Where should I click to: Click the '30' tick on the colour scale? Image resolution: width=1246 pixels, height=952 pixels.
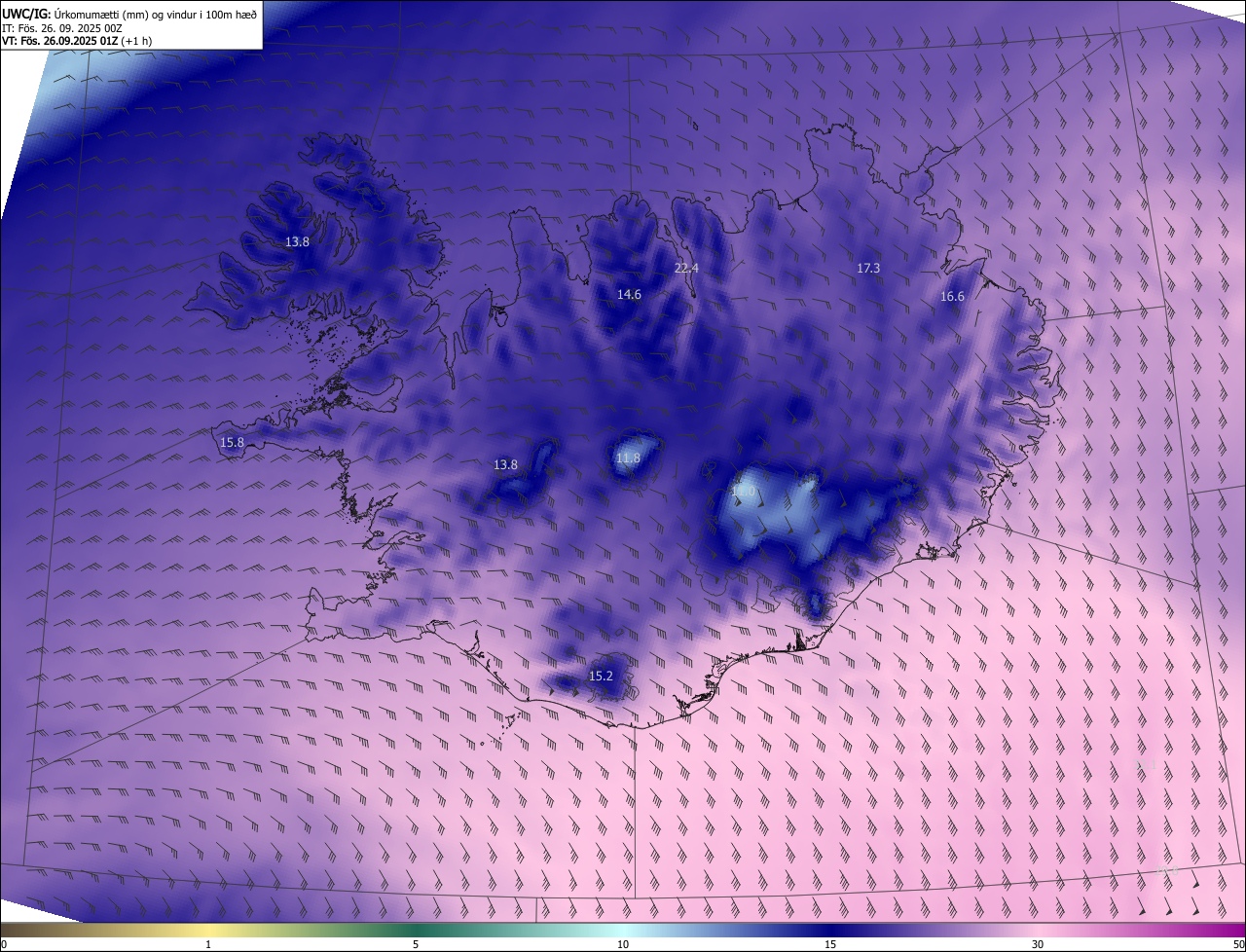point(1038,944)
